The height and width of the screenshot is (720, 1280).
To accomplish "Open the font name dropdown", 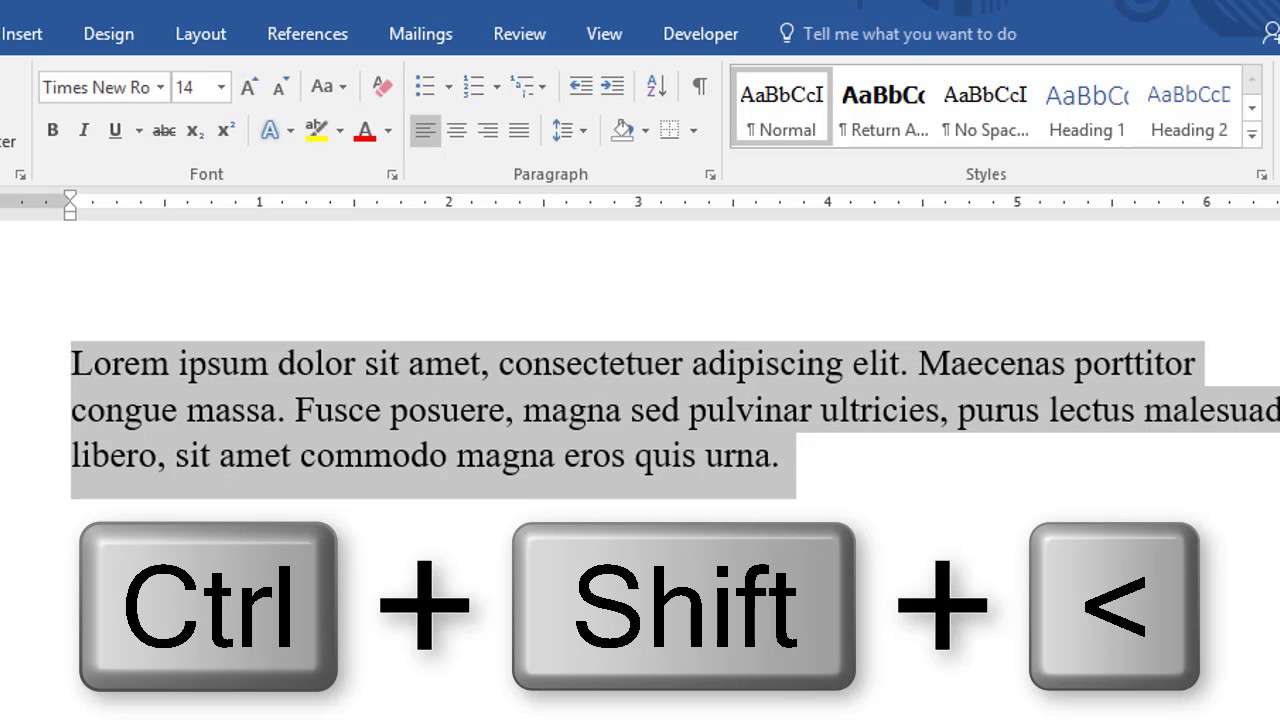I will pyautogui.click(x=160, y=87).
